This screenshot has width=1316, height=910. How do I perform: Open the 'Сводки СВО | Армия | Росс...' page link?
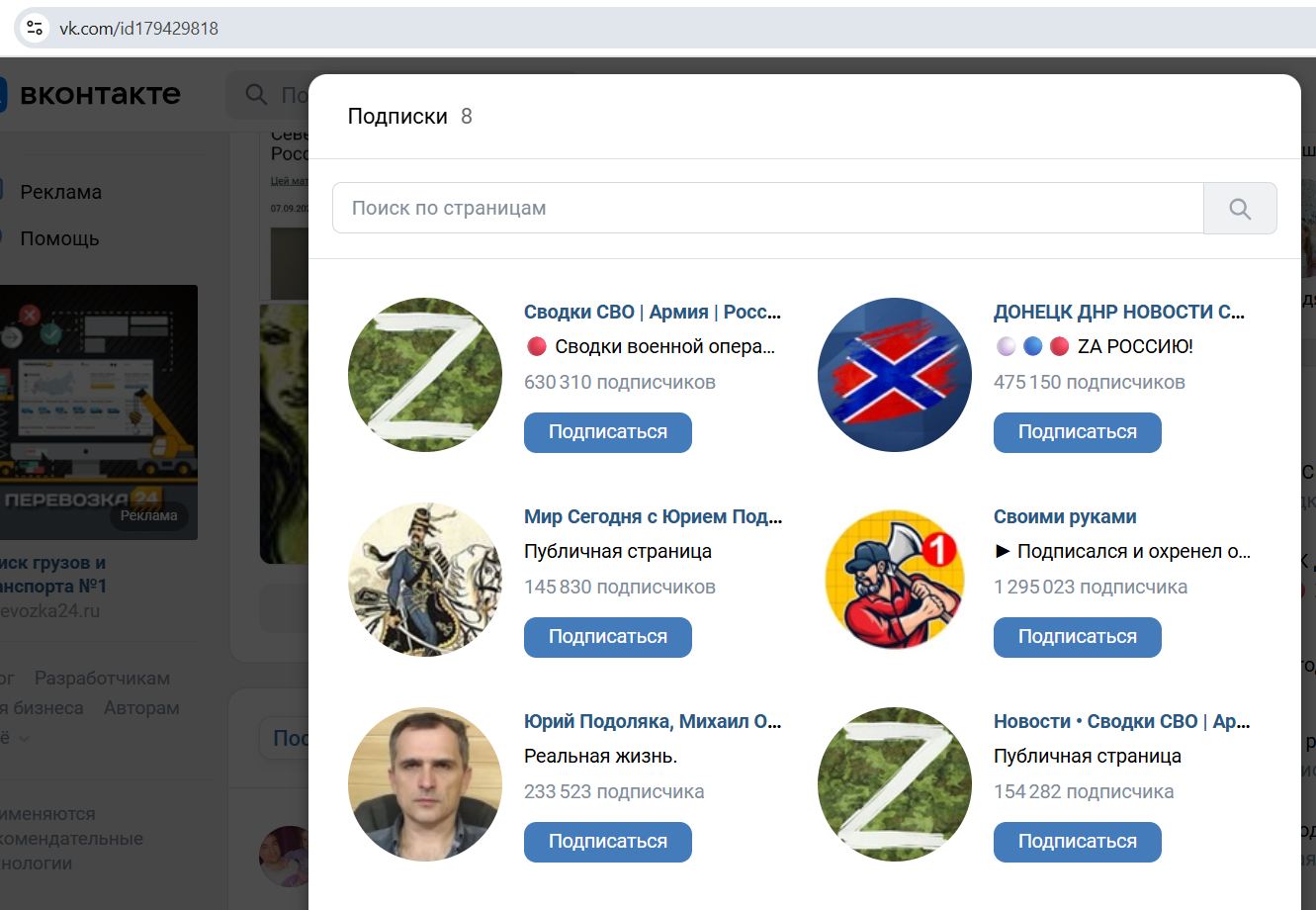(653, 312)
